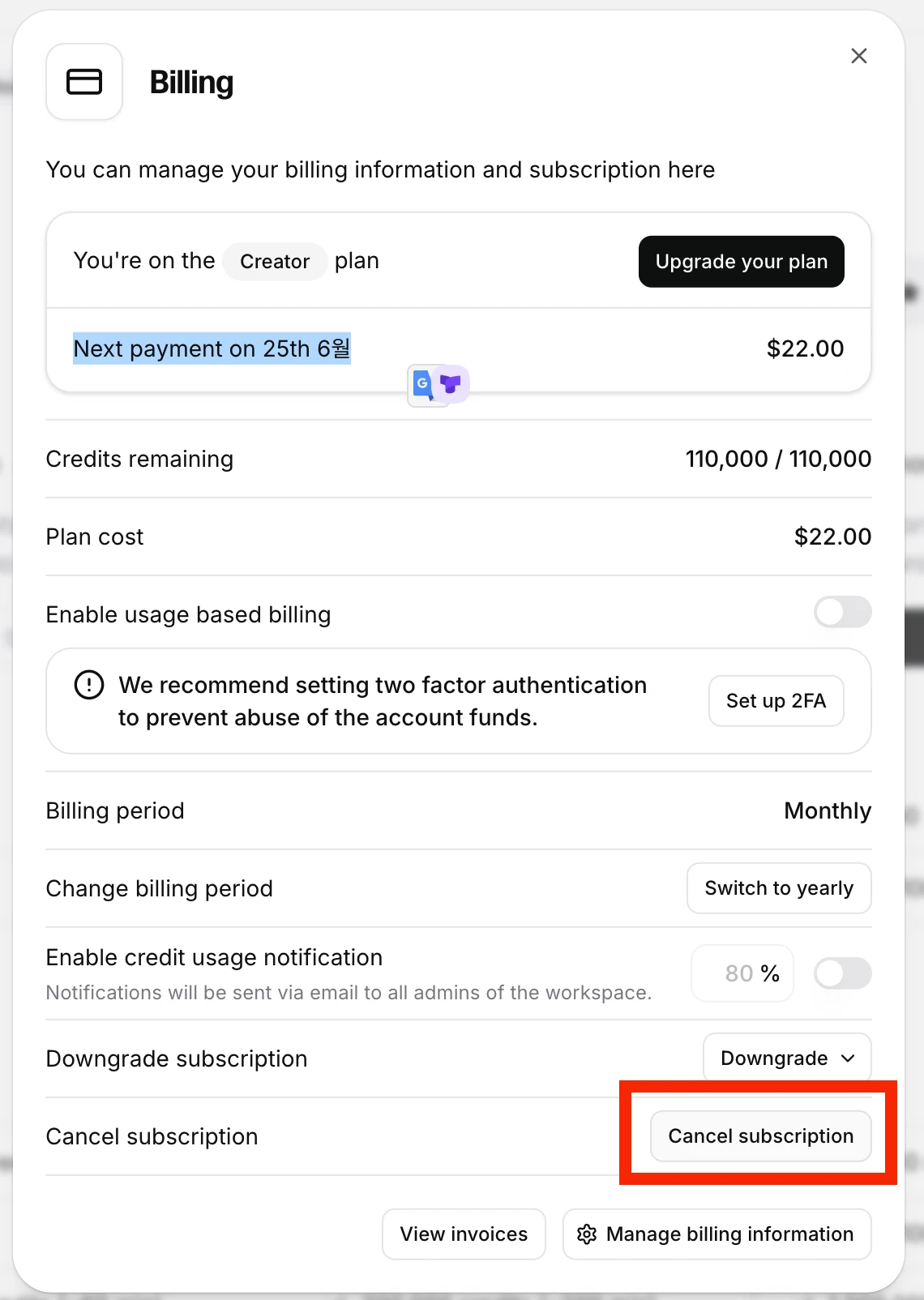The width and height of the screenshot is (924, 1300).
Task: Click the Downgrade chevron arrow
Action: point(848,1058)
